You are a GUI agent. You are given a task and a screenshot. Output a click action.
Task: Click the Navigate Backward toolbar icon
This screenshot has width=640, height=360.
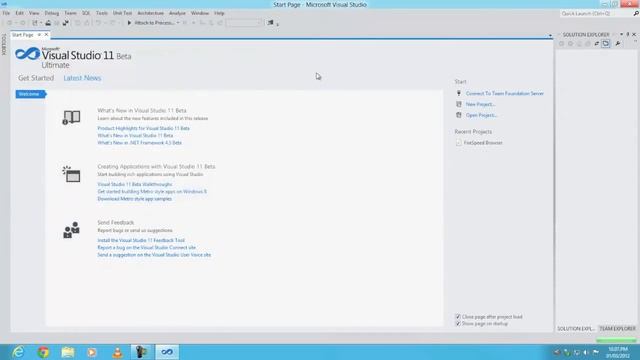pyautogui.click(x=9, y=23)
